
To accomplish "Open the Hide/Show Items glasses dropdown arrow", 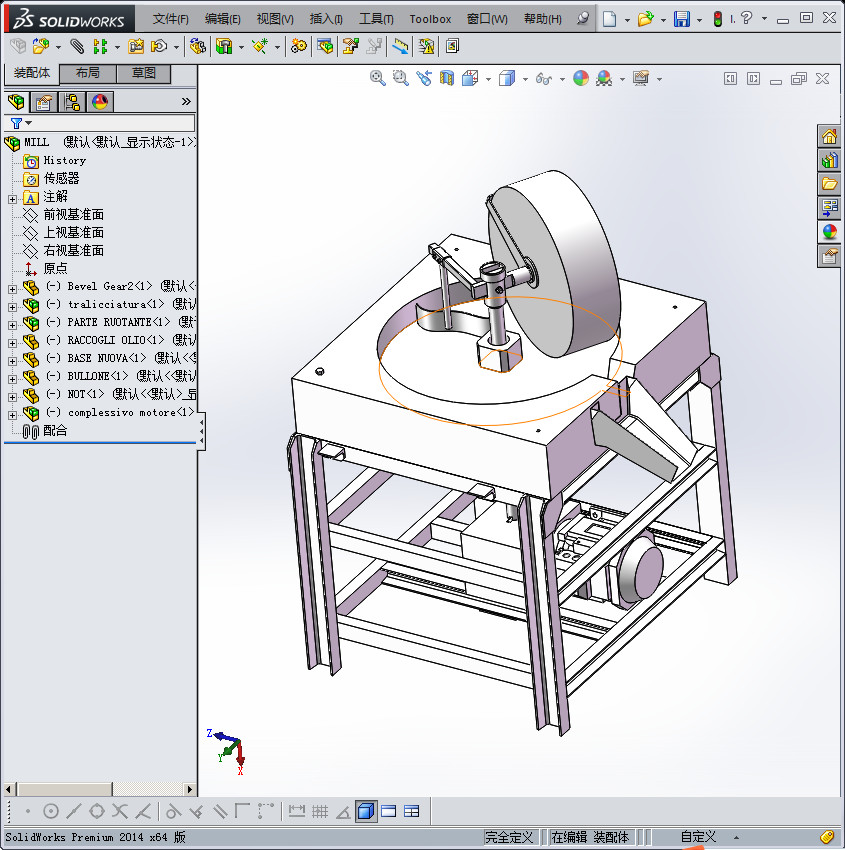I will (x=562, y=79).
